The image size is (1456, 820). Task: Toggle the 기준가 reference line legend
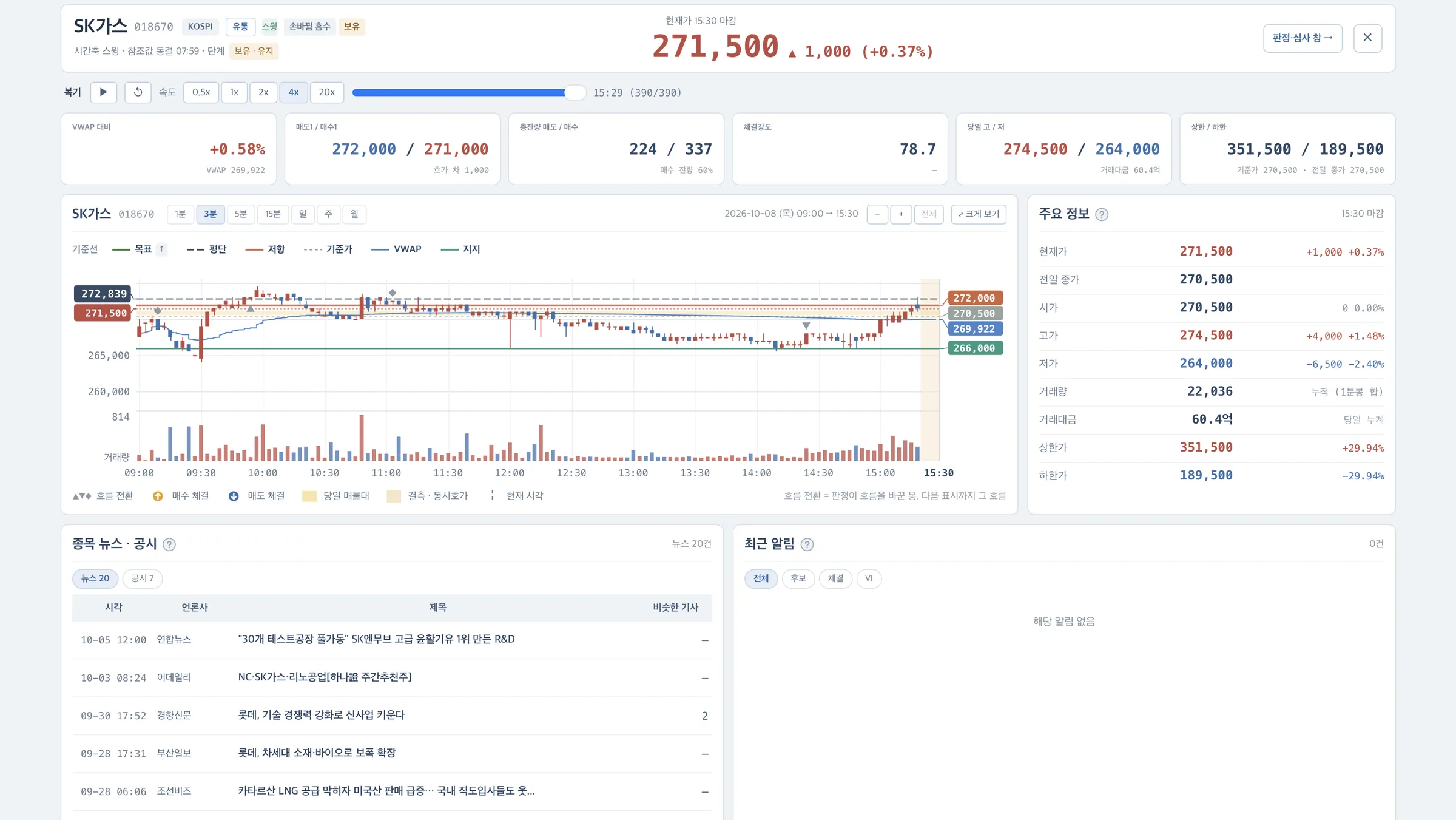point(328,249)
